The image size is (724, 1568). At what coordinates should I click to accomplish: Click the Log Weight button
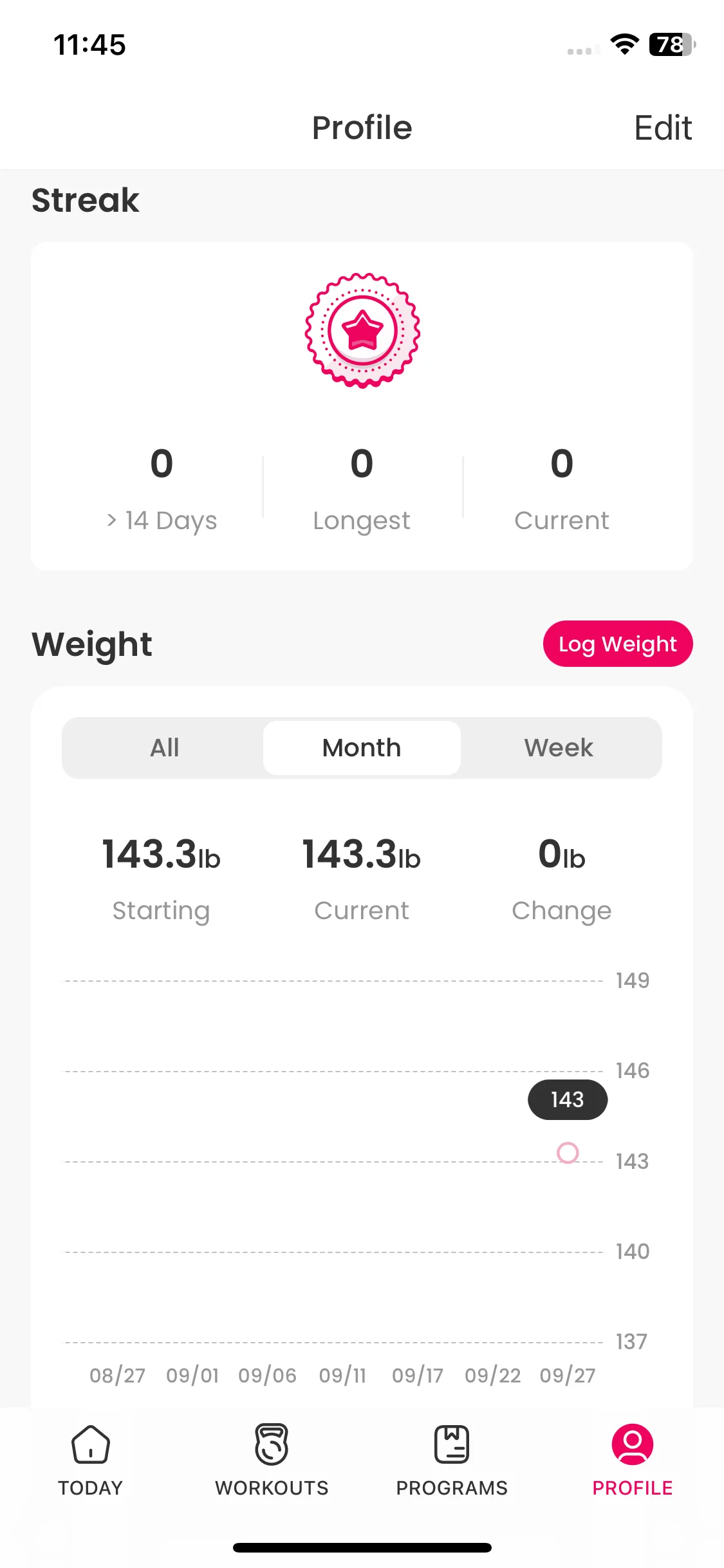pos(618,644)
